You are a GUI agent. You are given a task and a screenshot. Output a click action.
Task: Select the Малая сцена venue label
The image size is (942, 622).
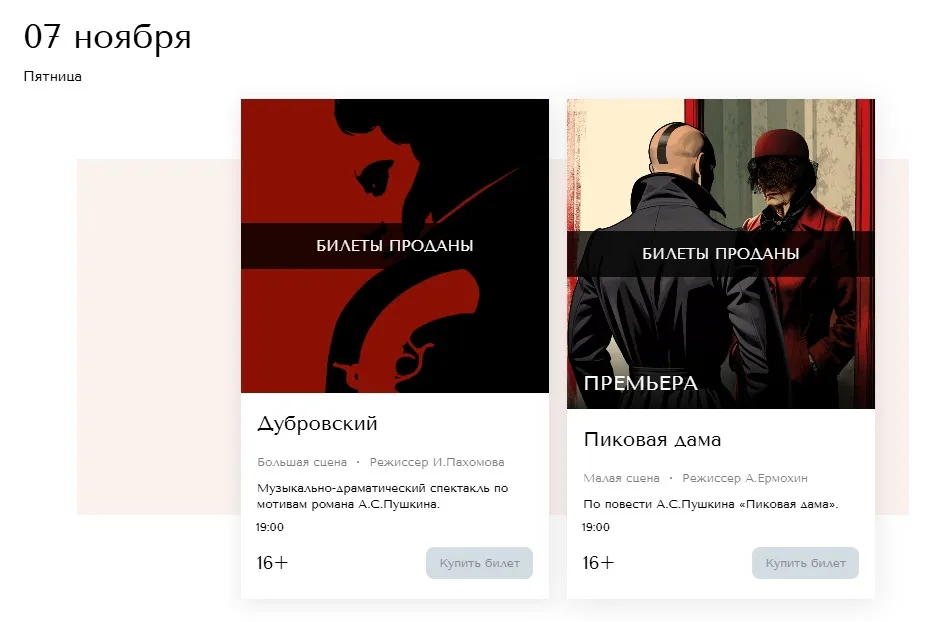point(621,478)
